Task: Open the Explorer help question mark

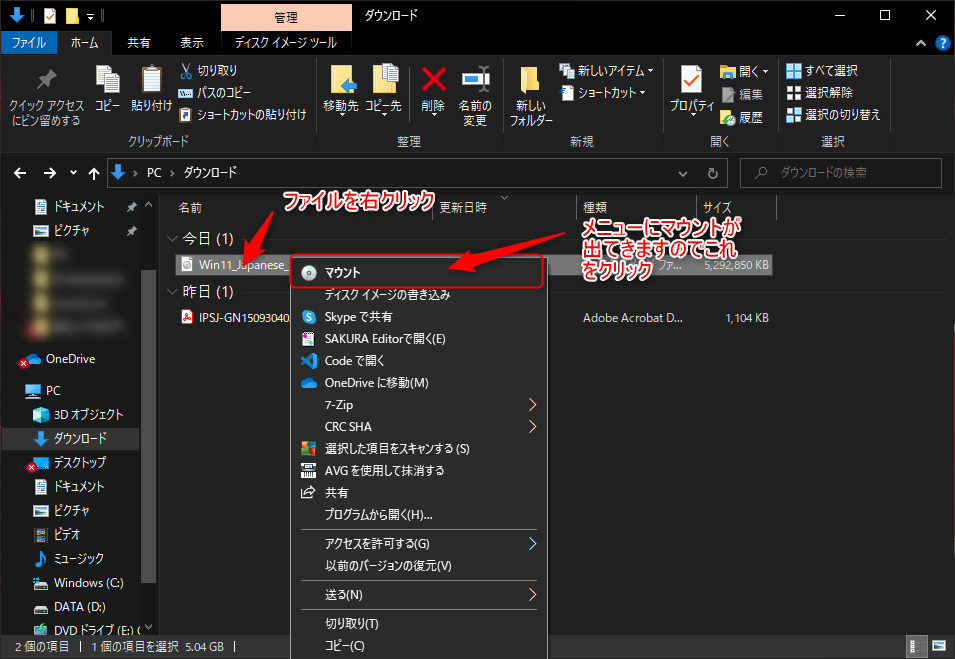Action: click(x=943, y=43)
